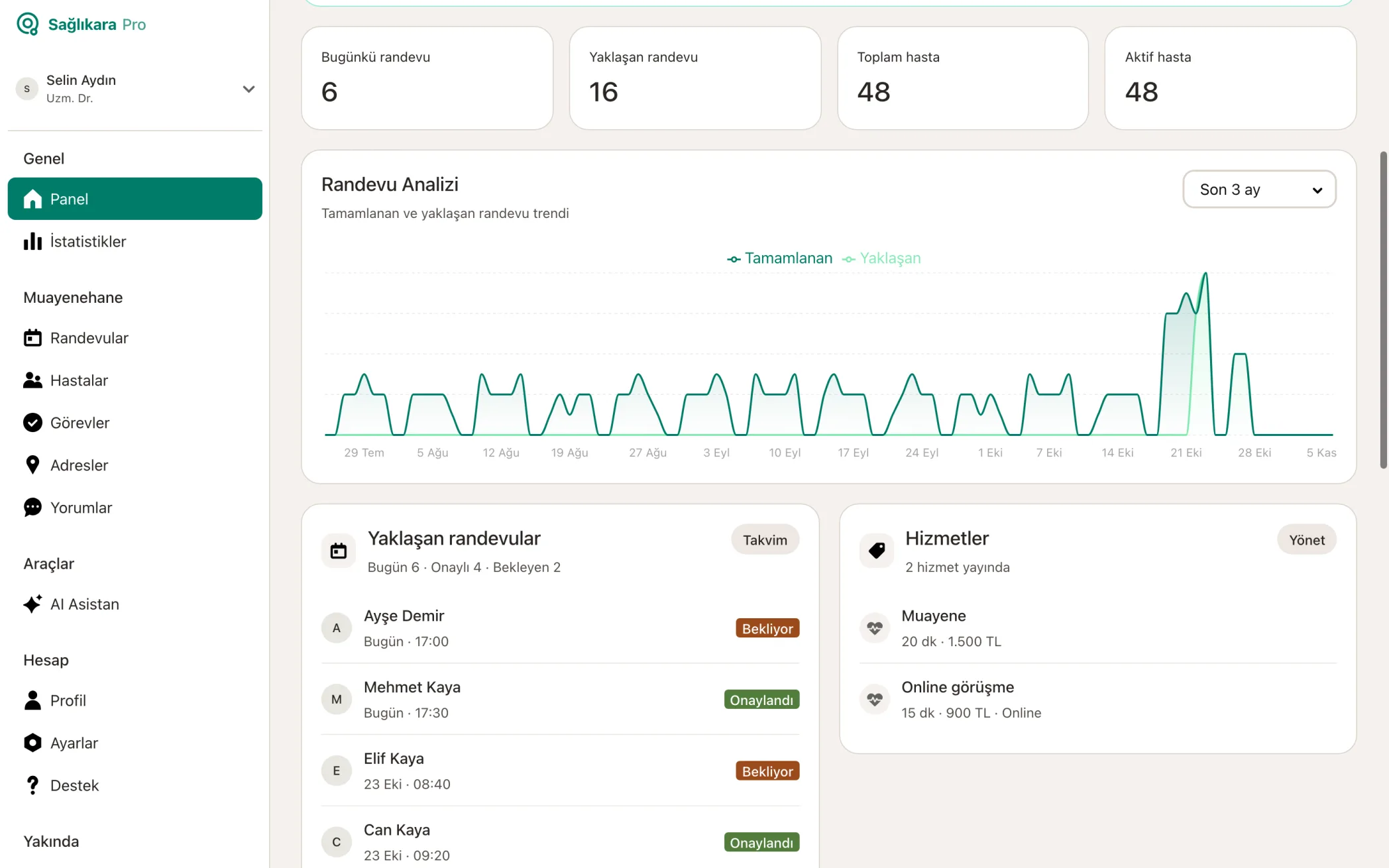1389x868 pixels.
Task: Expand the Selin Aydın account chevron
Action: 249,89
